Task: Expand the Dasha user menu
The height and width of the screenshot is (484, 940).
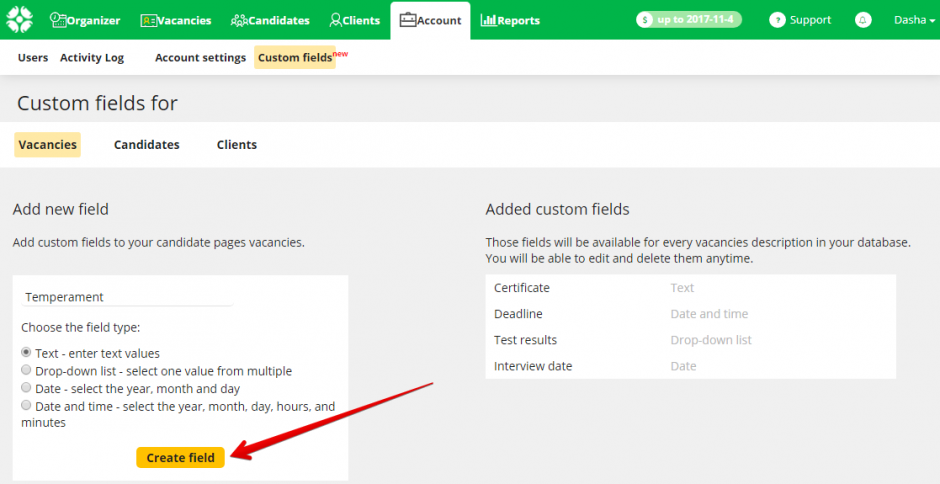Action: tap(914, 20)
